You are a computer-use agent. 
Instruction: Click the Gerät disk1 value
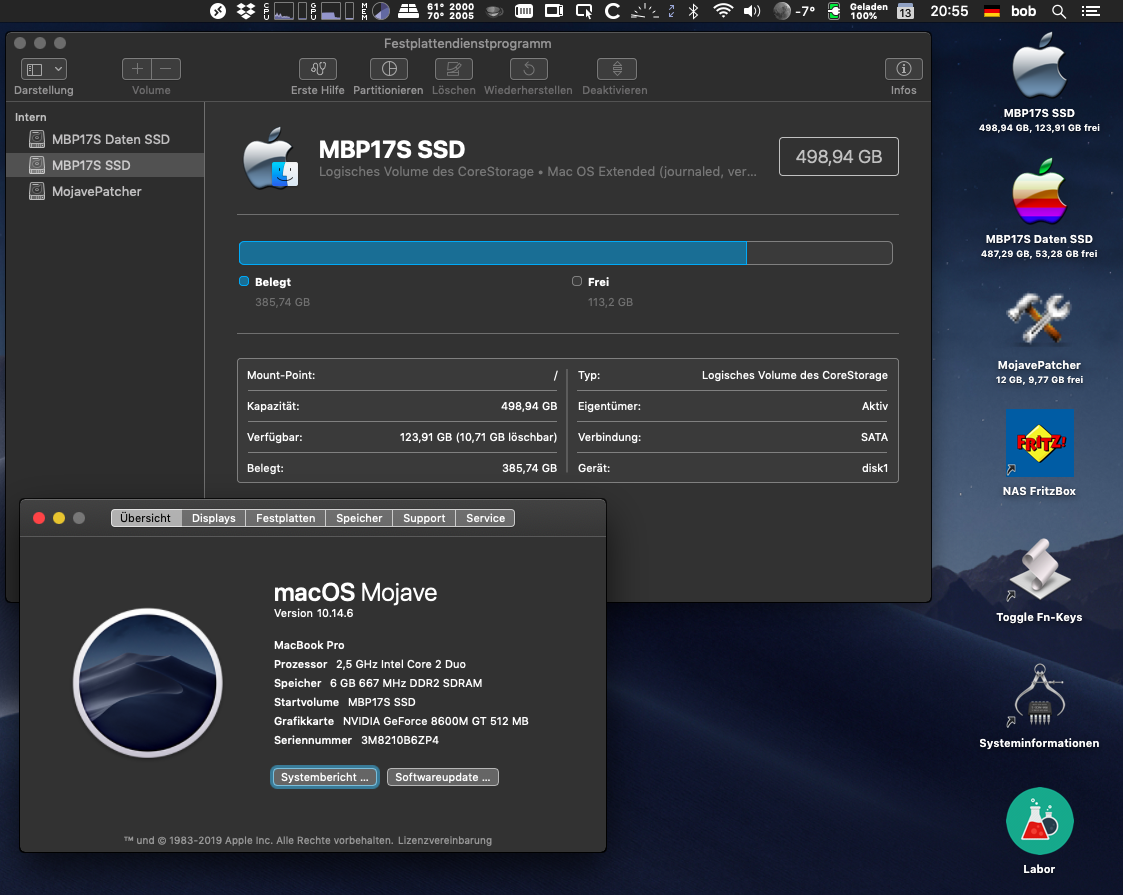(x=874, y=468)
